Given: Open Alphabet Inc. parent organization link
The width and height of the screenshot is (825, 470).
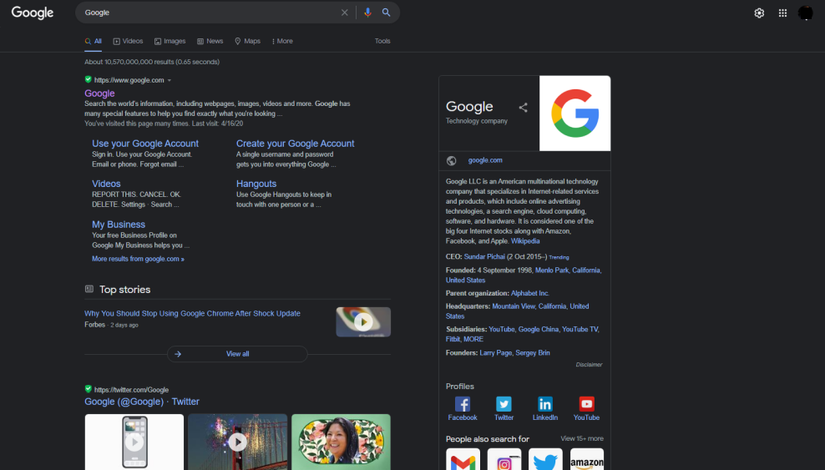Looking at the screenshot, I should [x=530, y=293].
